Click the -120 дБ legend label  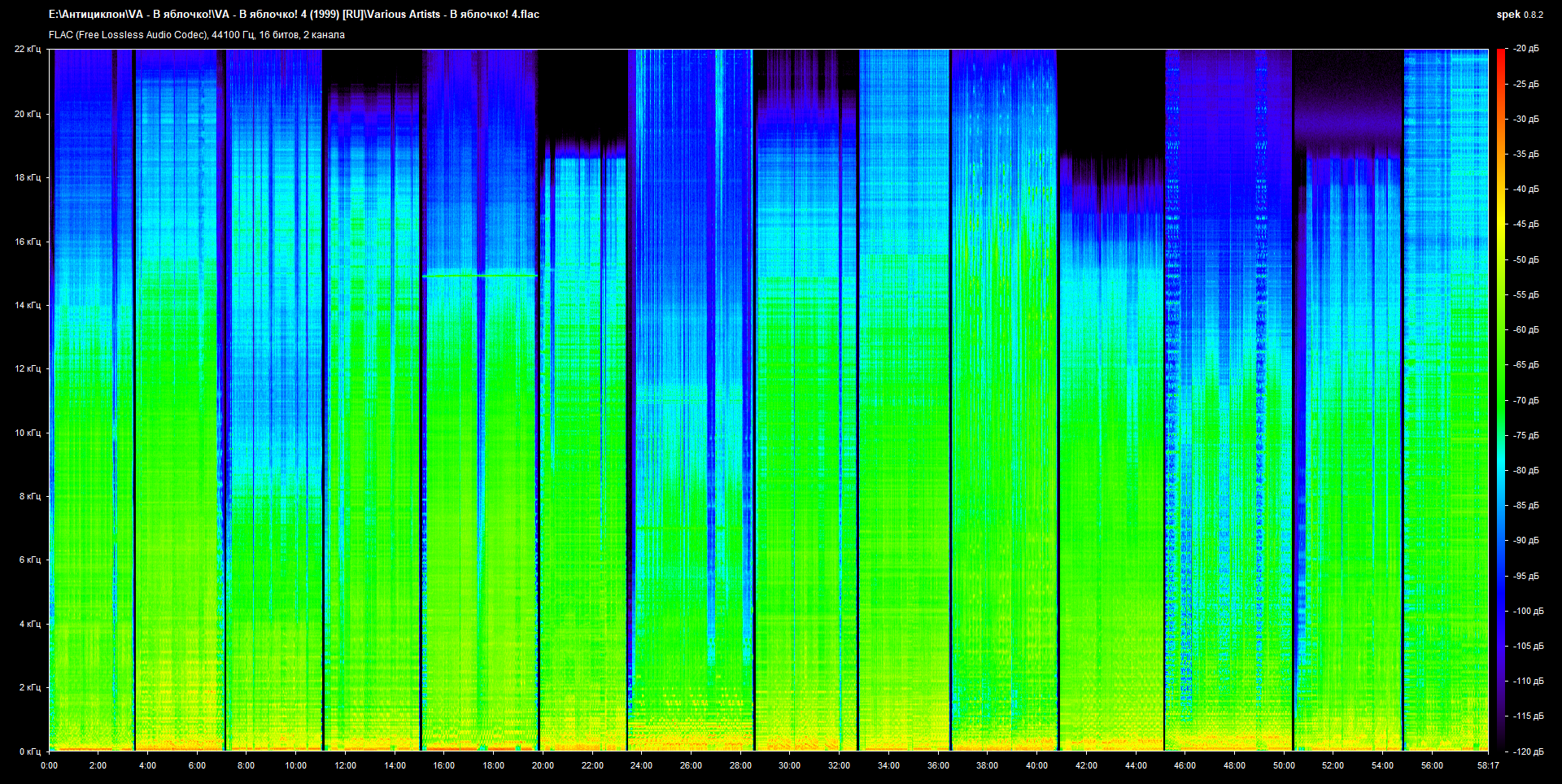[x=1529, y=751]
